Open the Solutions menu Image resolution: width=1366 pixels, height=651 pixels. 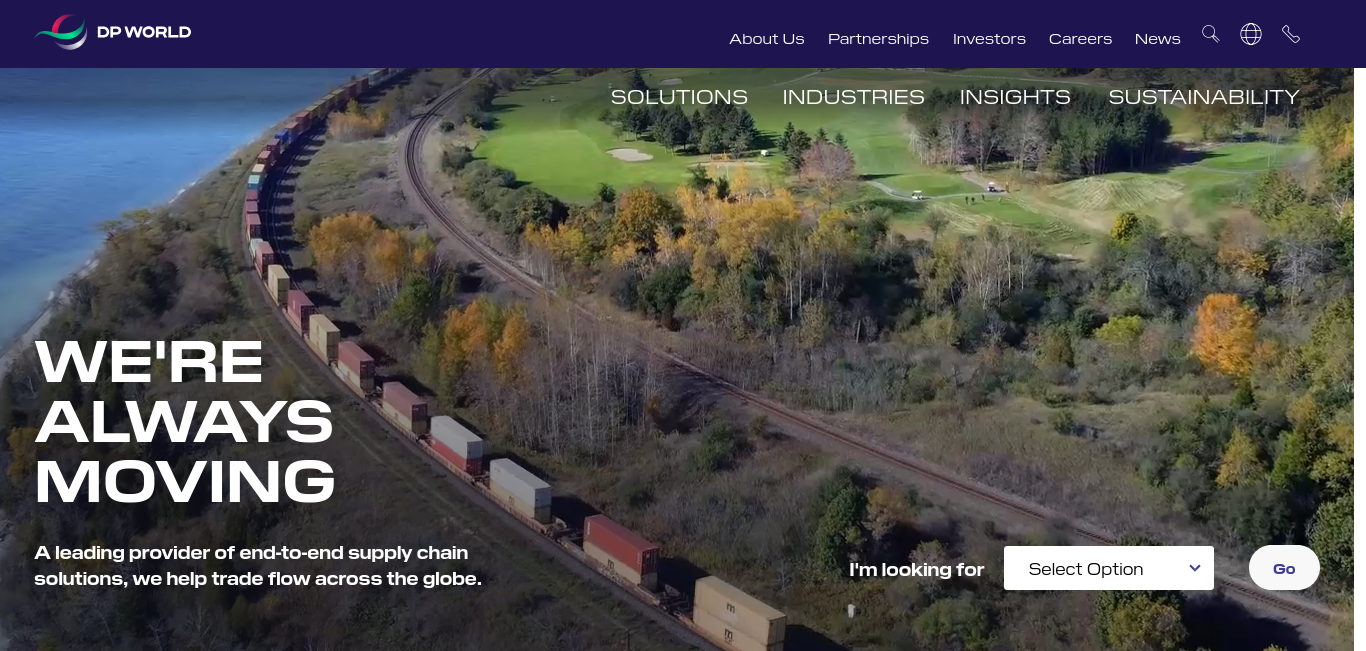pos(679,97)
